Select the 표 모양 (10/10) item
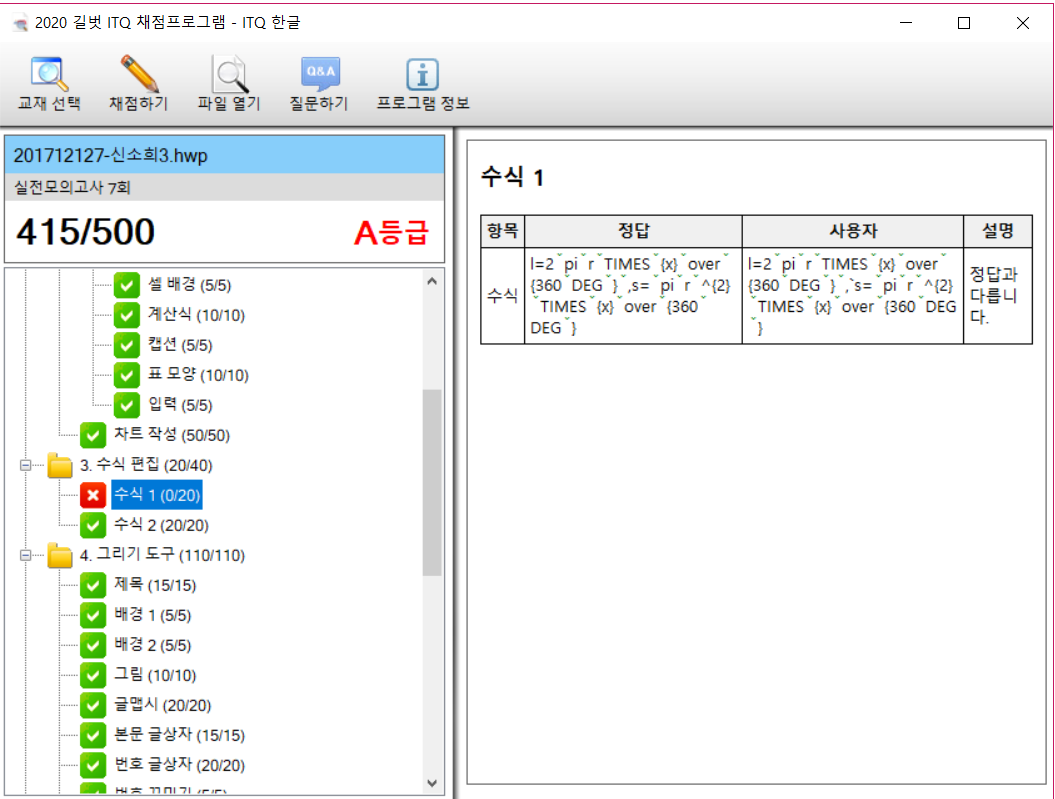Screen dimensions: 1055x799 [x=198, y=375]
